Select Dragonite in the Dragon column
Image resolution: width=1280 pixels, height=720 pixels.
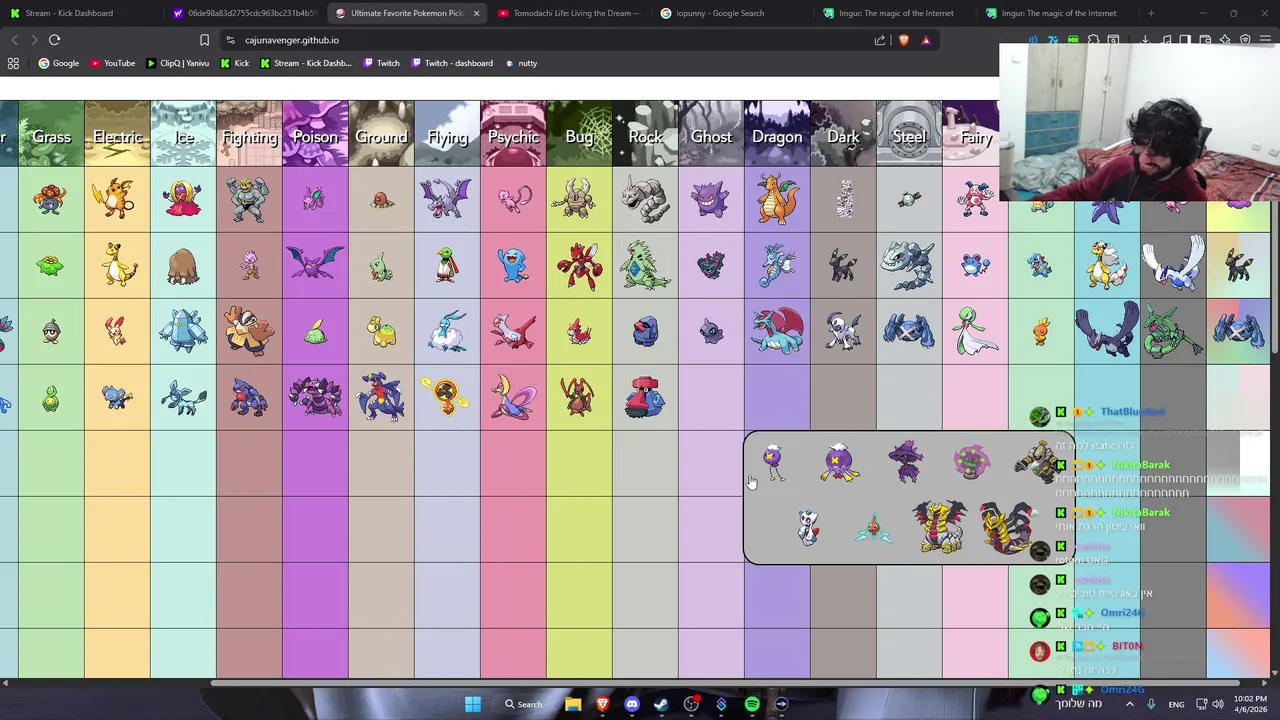(777, 199)
